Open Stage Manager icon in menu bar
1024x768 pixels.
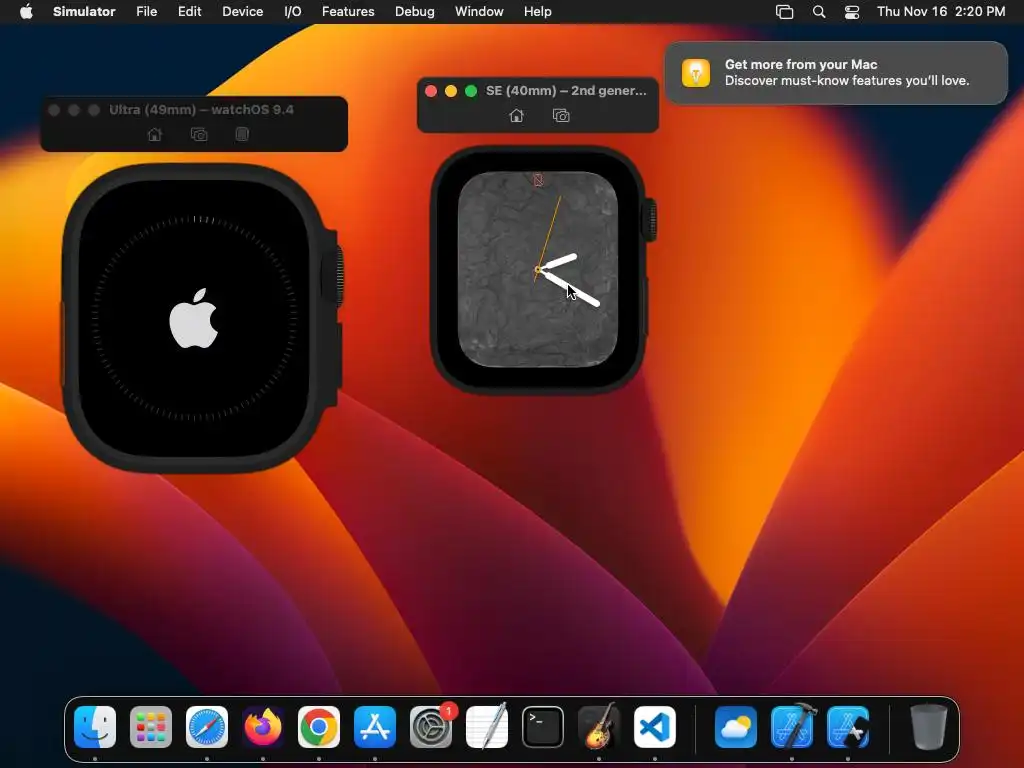(x=784, y=12)
